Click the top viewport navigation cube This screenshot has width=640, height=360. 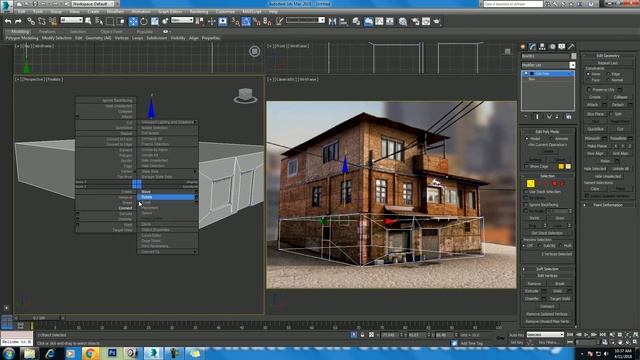[255, 51]
